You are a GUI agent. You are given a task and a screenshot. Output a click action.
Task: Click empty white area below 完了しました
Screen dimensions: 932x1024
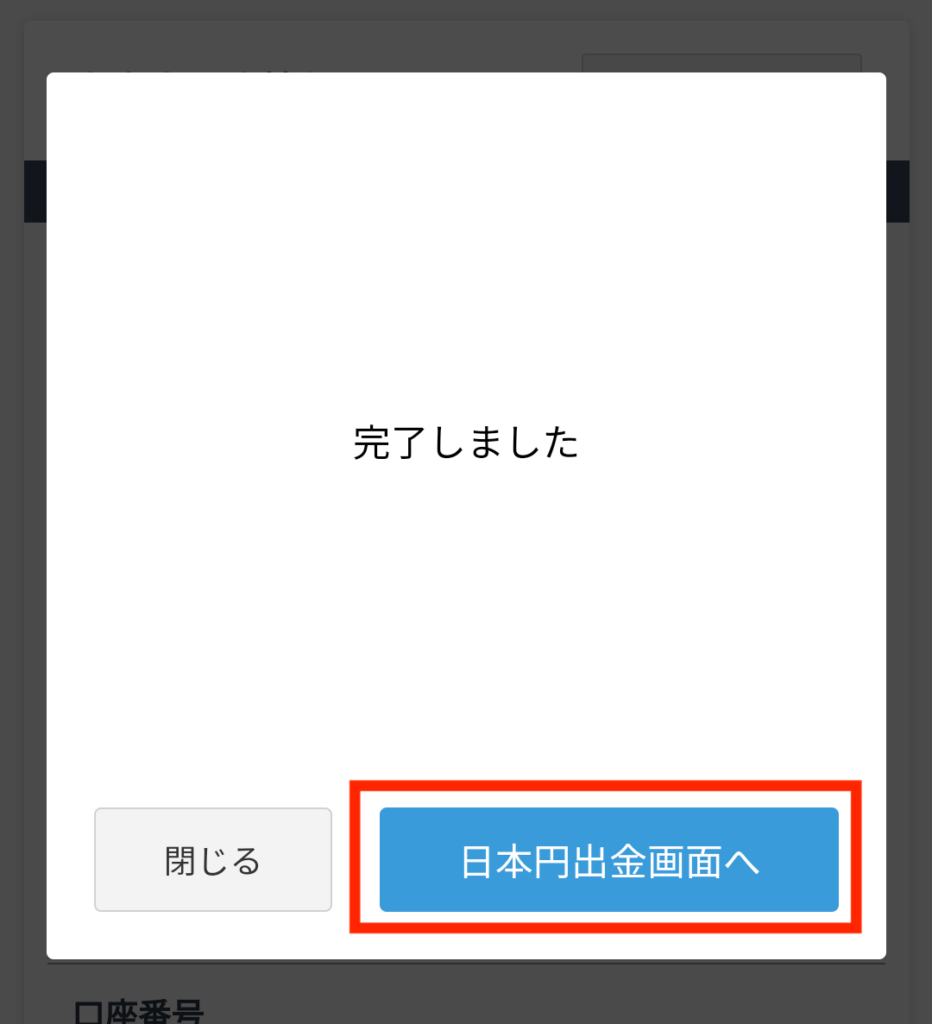pos(466,620)
